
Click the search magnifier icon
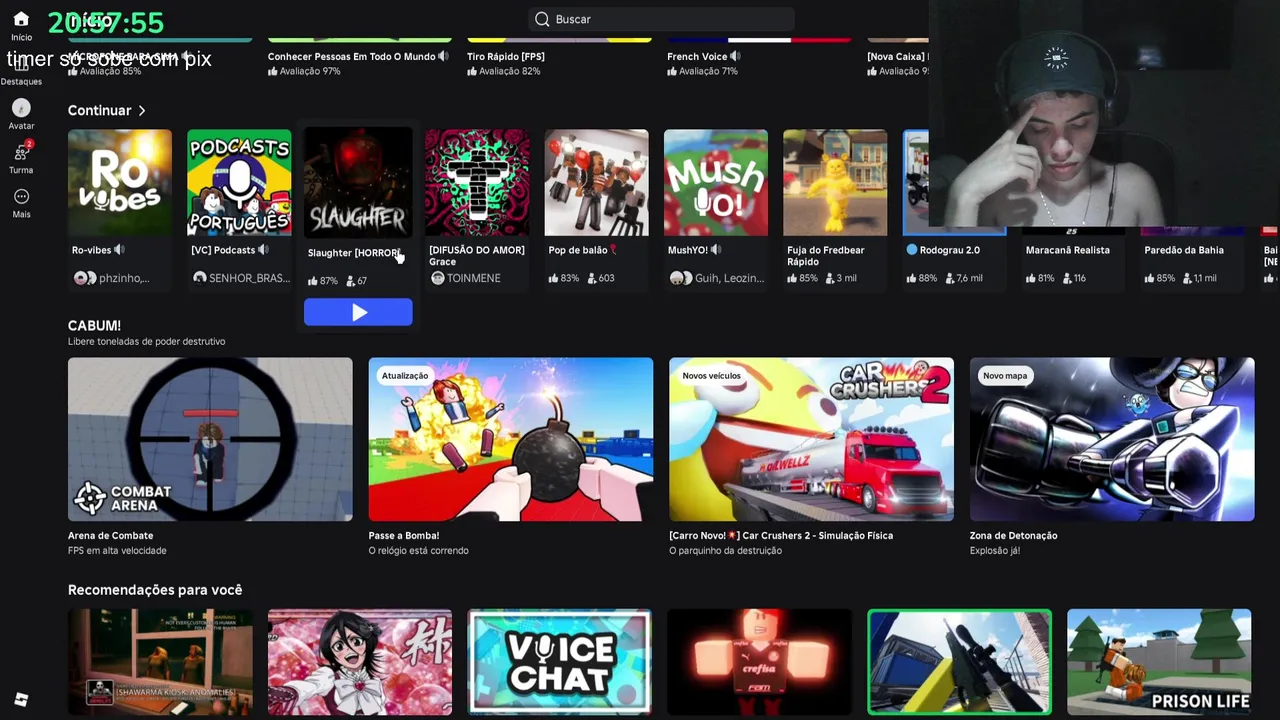click(x=542, y=19)
